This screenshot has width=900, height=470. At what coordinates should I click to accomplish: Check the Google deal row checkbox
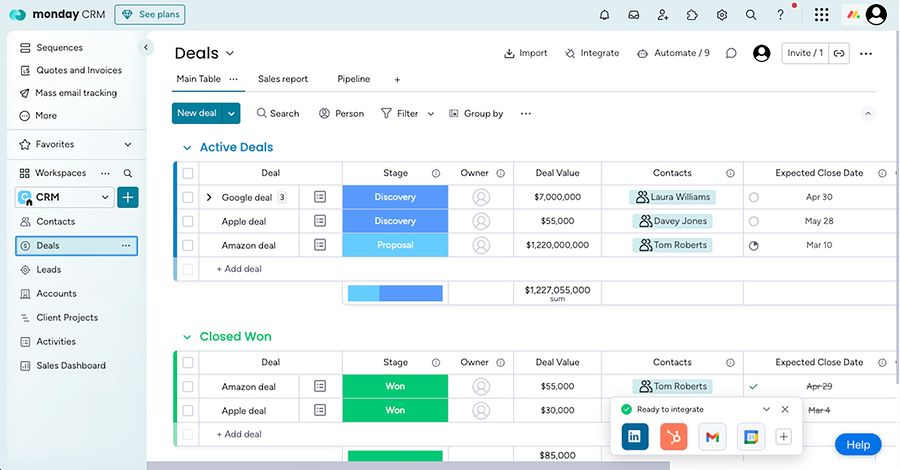[188, 197]
